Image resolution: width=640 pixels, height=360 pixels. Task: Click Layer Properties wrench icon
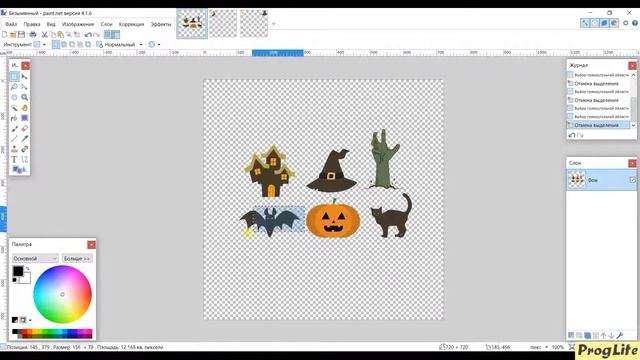tap(620, 336)
